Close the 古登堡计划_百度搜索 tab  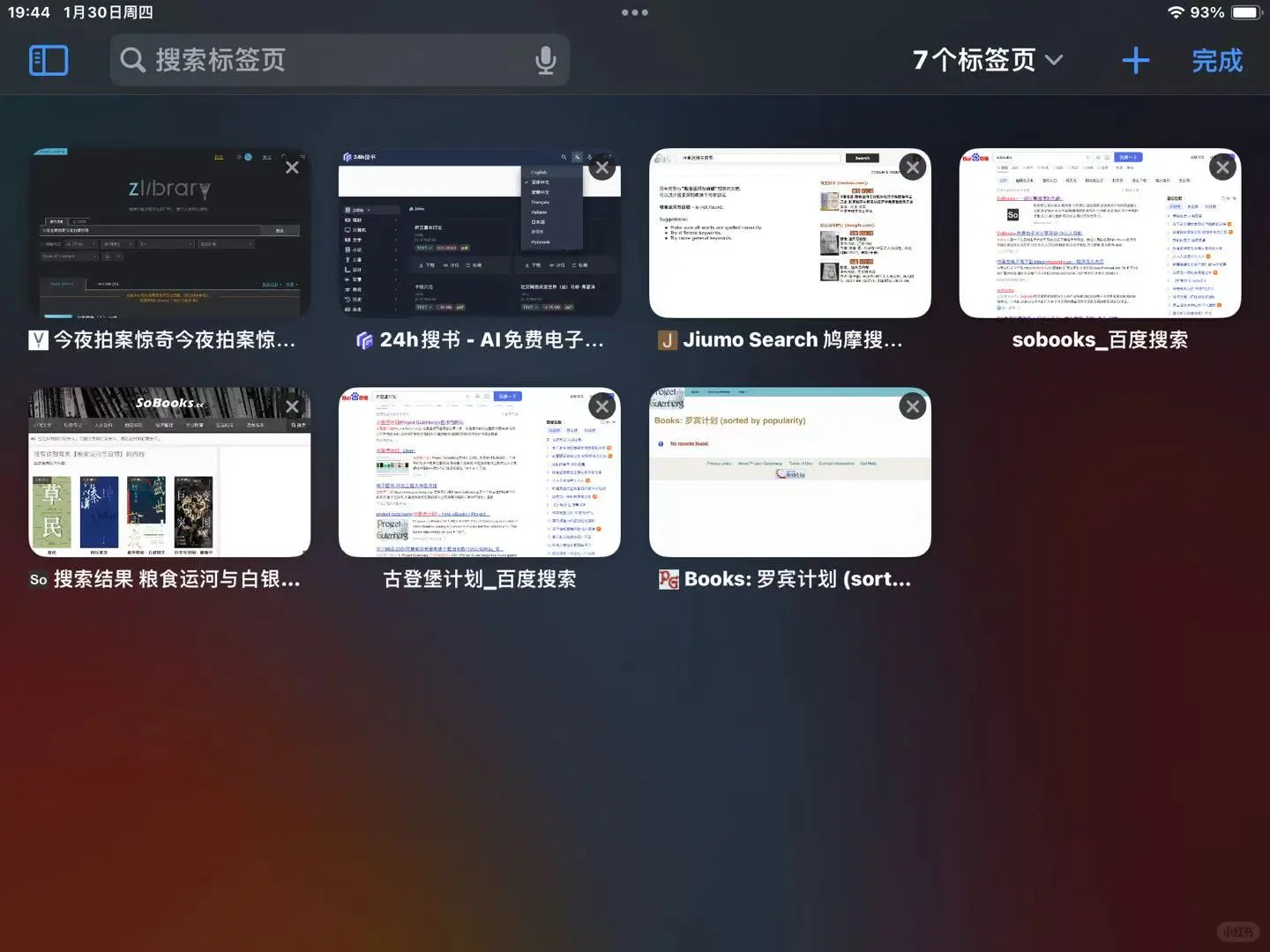602,406
